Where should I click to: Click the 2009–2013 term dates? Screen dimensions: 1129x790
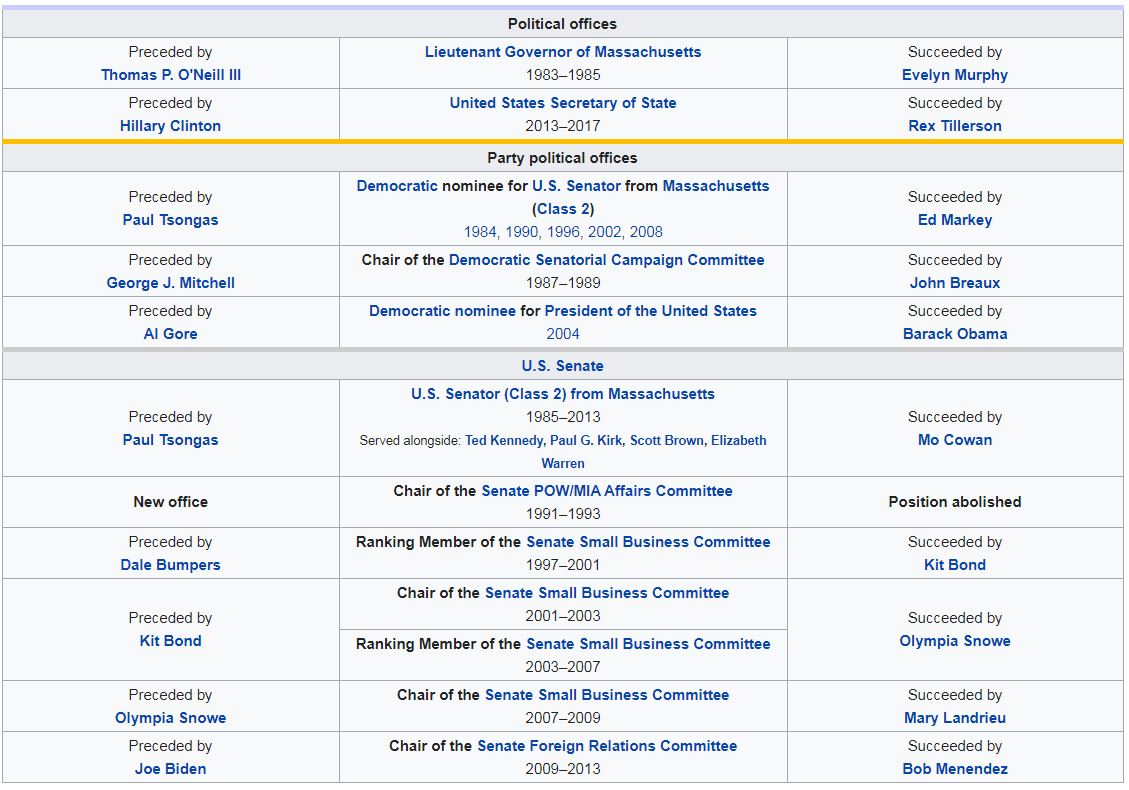(x=562, y=769)
